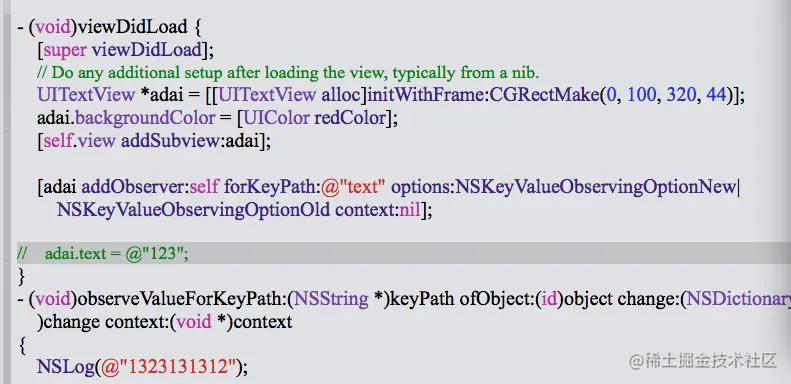Image resolution: width=791 pixels, height=384 pixels.
Task: Click the NSLog statement
Action: [142, 367]
